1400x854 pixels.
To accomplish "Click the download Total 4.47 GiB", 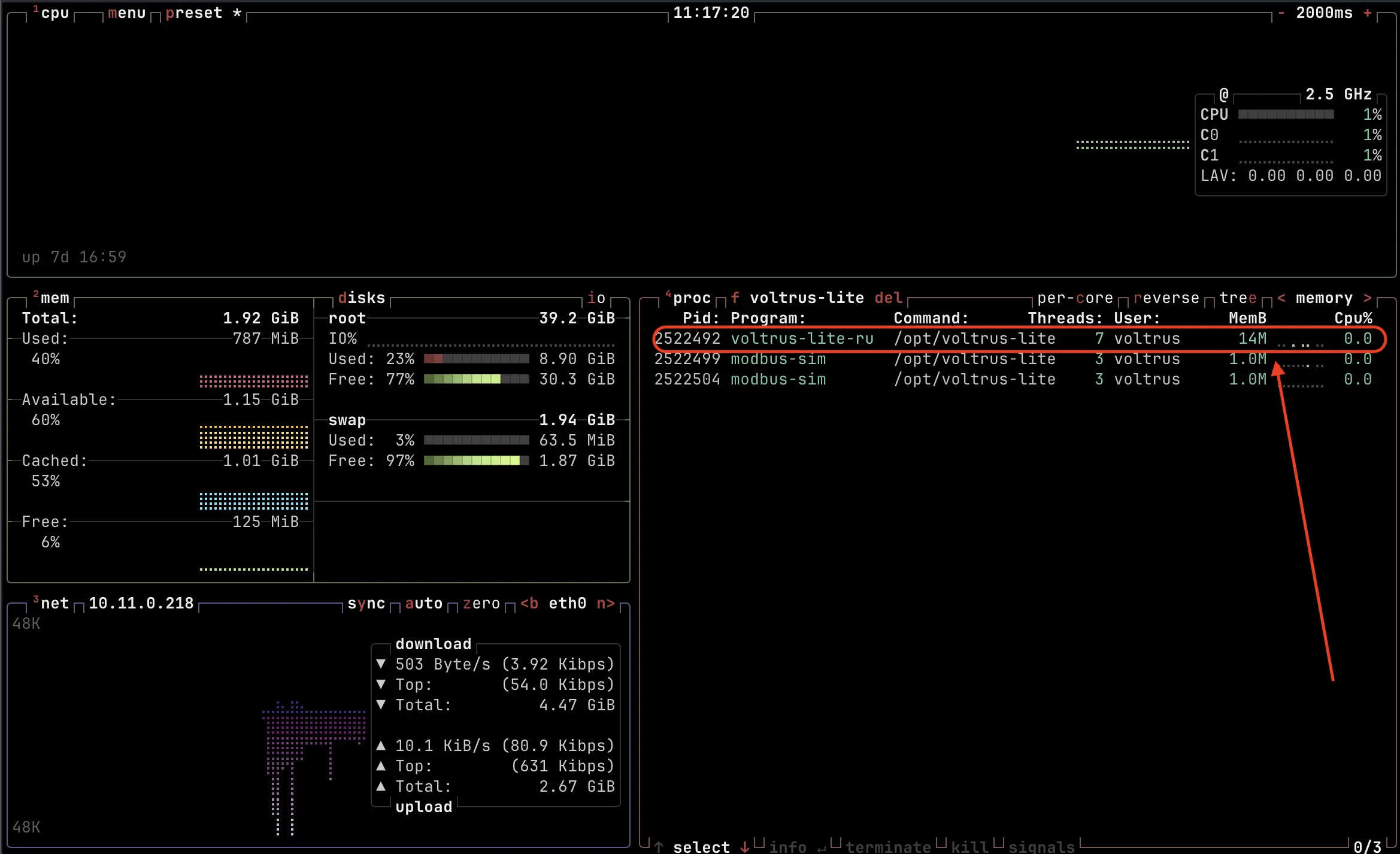I will point(577,705).
